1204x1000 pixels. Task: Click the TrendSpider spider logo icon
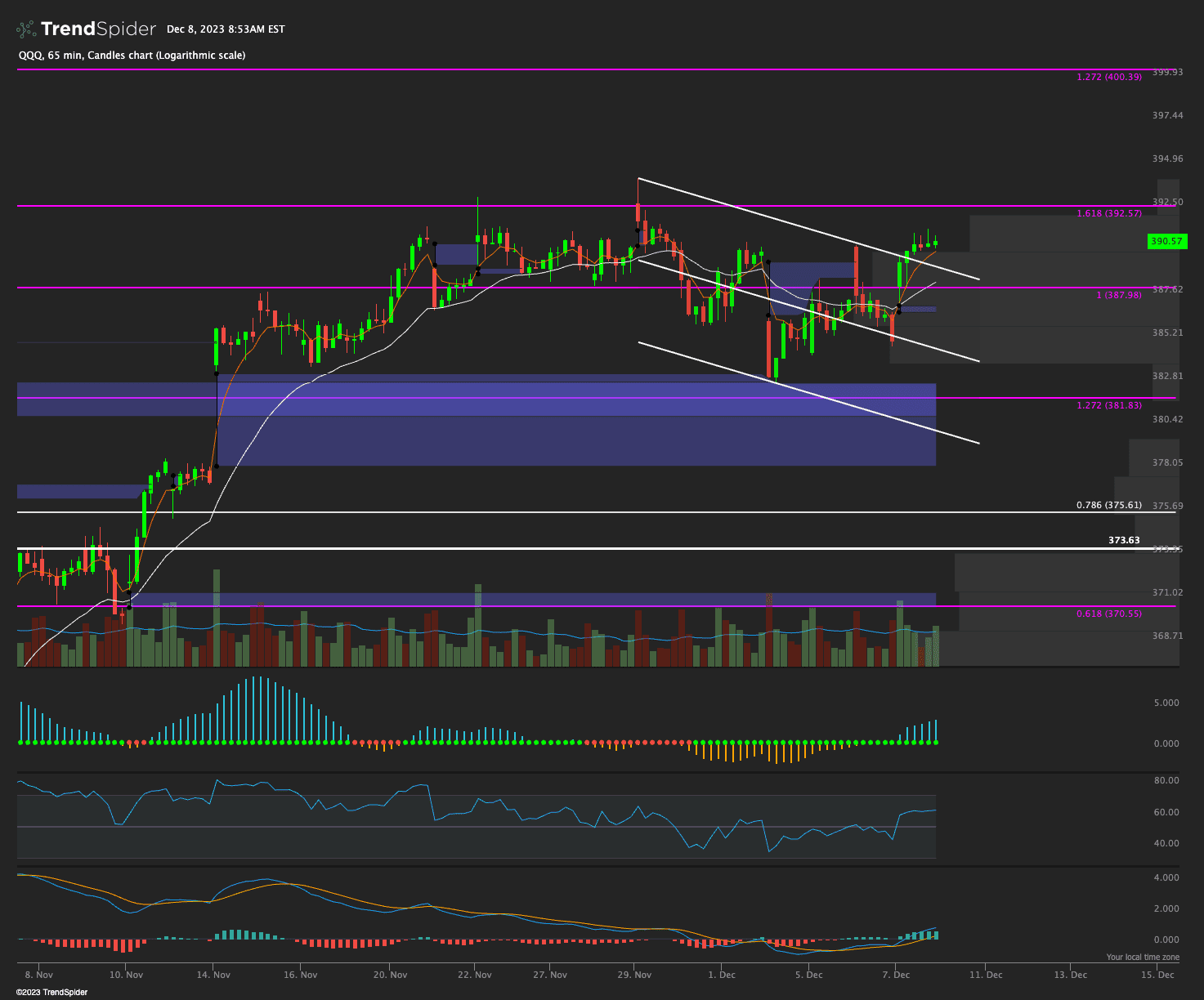point(26,29)
